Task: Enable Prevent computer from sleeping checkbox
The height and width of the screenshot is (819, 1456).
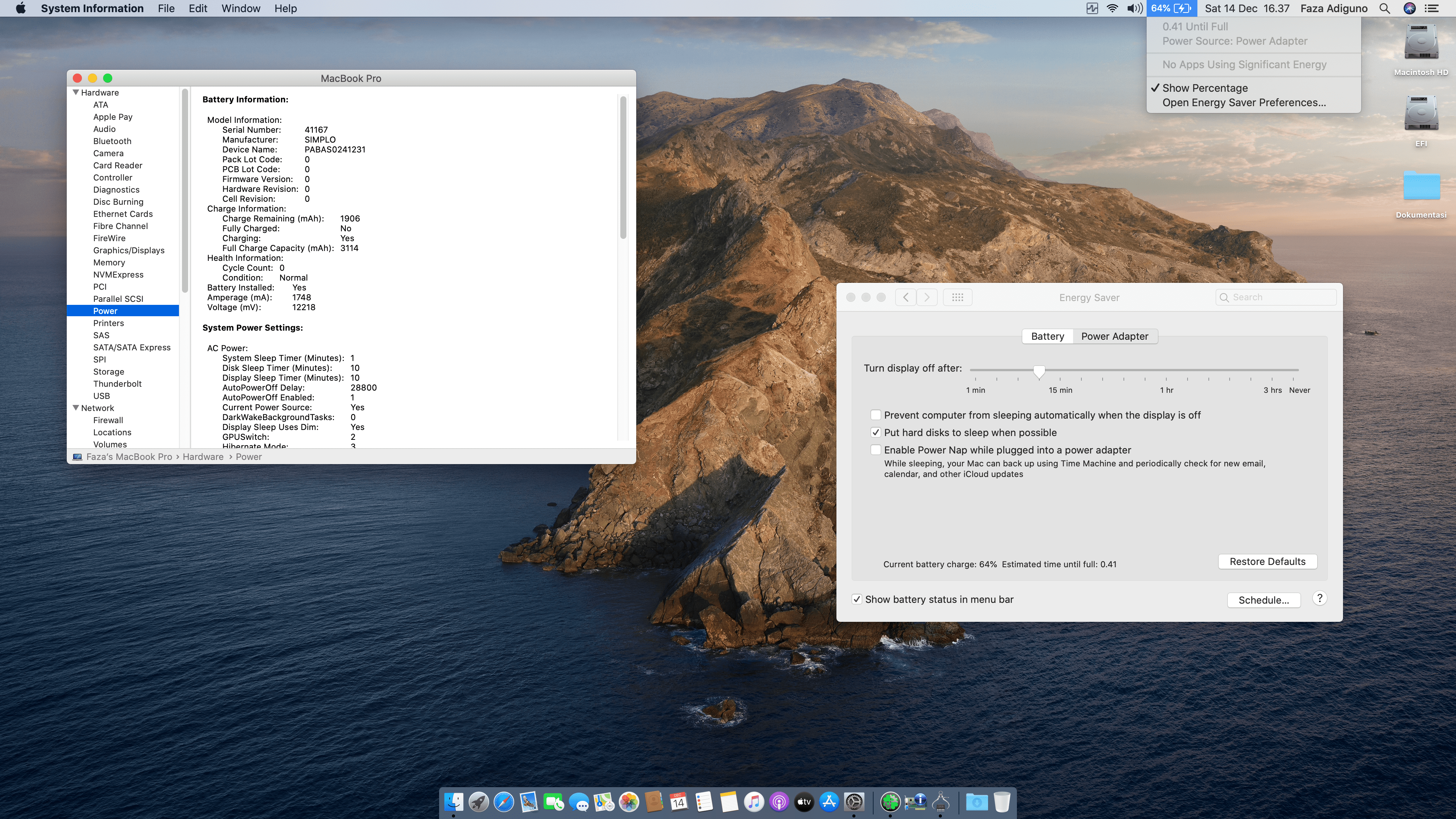Action: click(875, 415)
